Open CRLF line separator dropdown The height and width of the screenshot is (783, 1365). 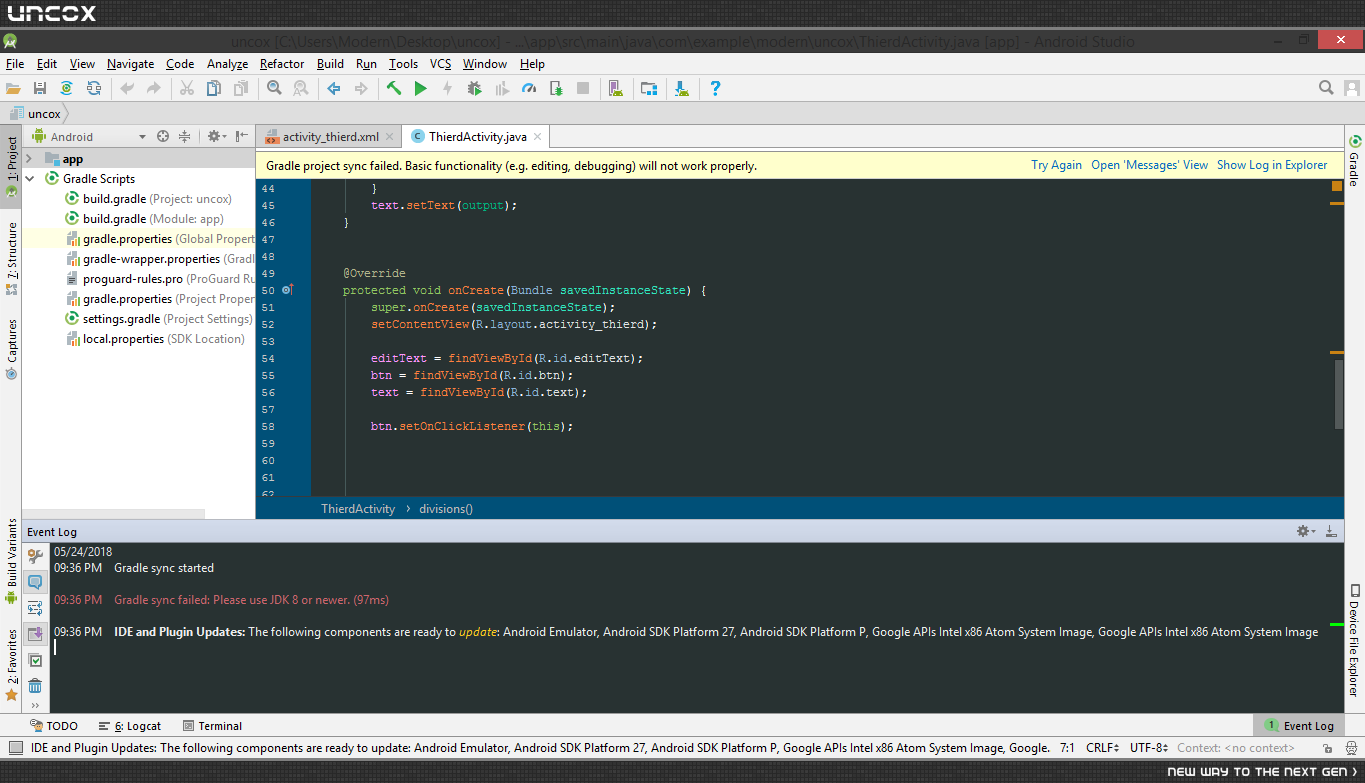pos(1105,748)
